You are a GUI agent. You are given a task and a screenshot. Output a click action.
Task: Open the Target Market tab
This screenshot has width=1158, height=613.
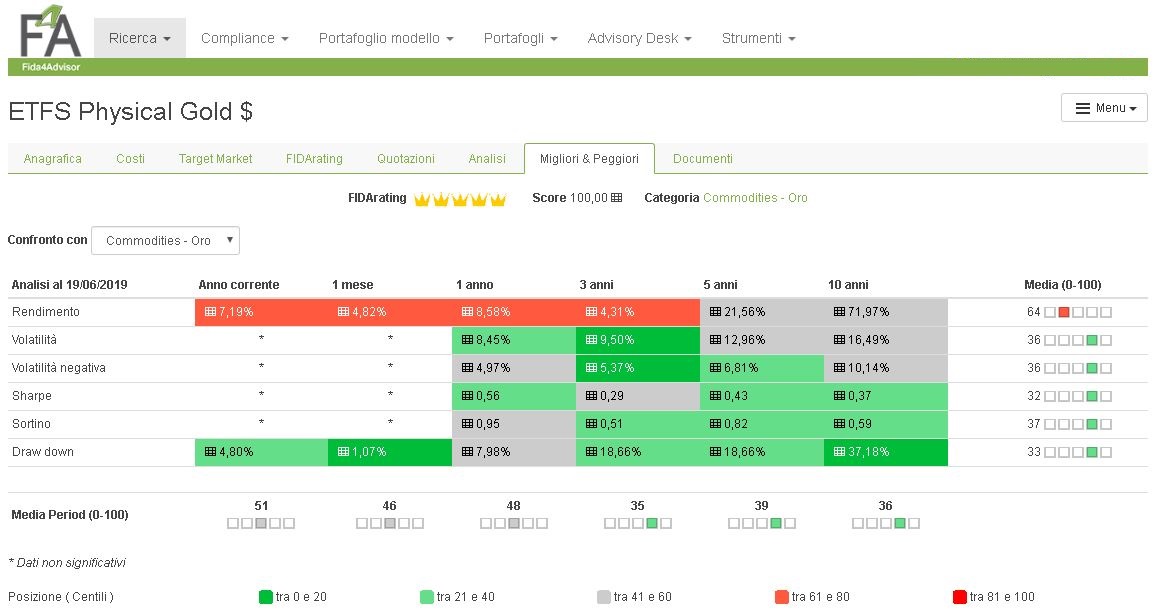216,159
